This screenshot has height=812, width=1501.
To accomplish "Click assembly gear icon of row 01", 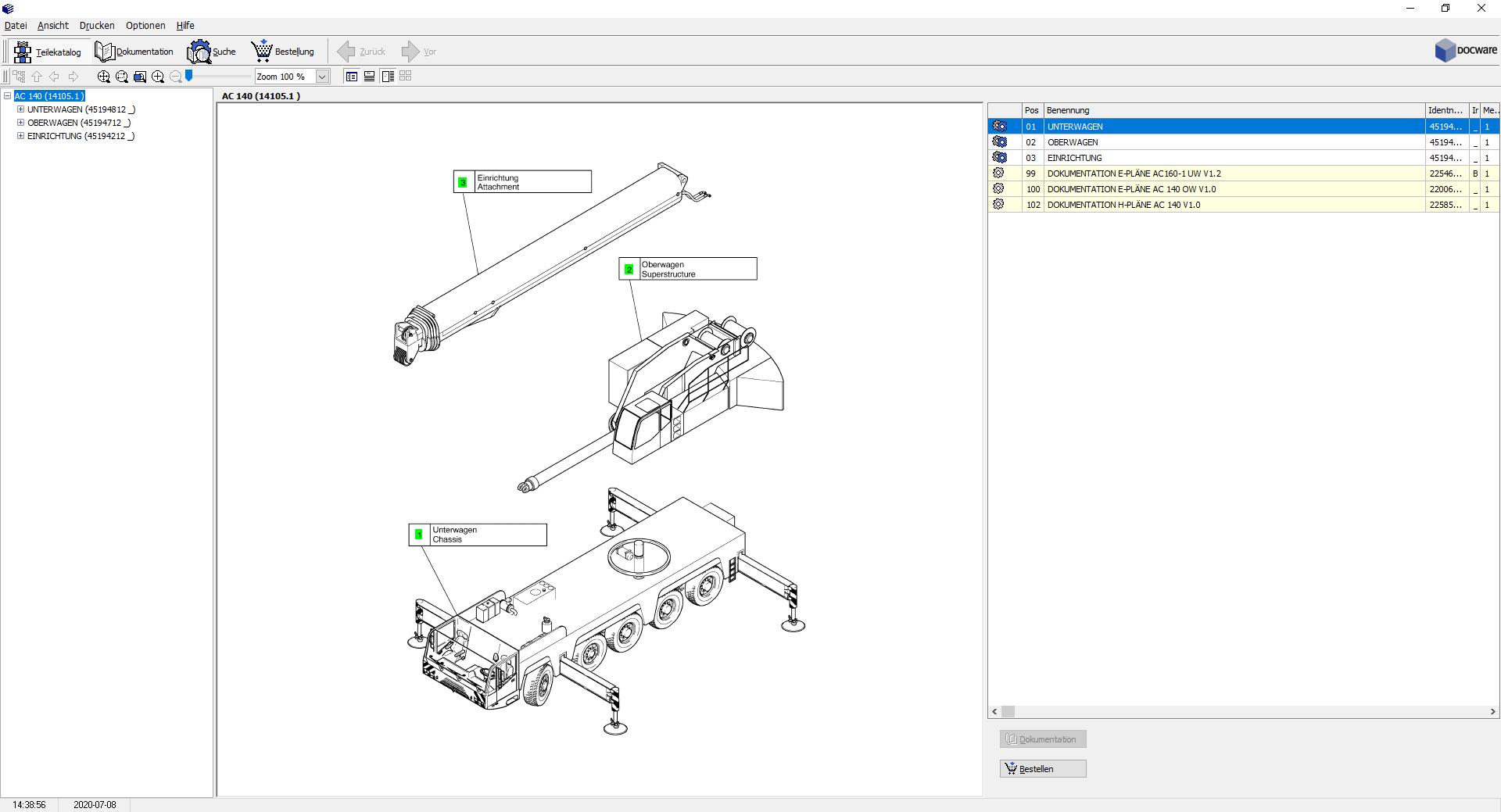I will point(999,126).
